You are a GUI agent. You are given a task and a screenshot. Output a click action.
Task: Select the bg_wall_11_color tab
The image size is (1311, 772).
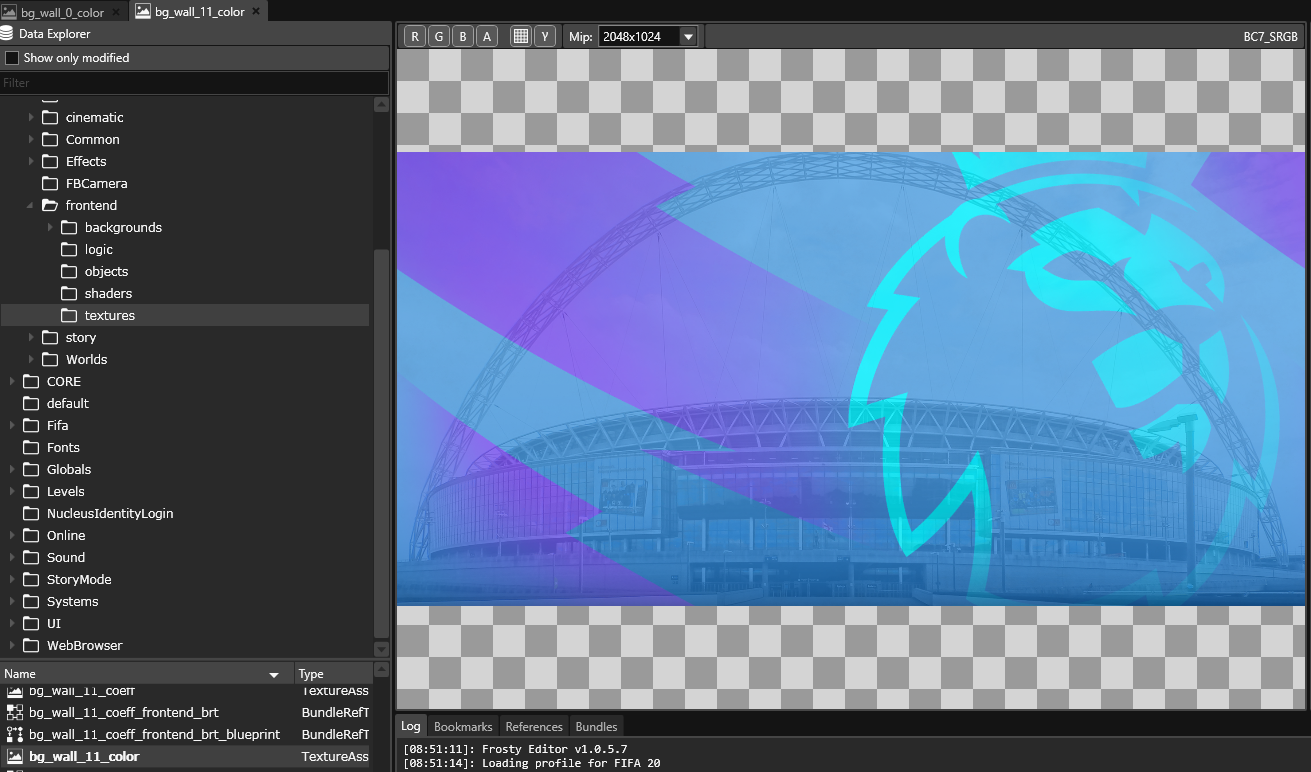tap(199, 11)
